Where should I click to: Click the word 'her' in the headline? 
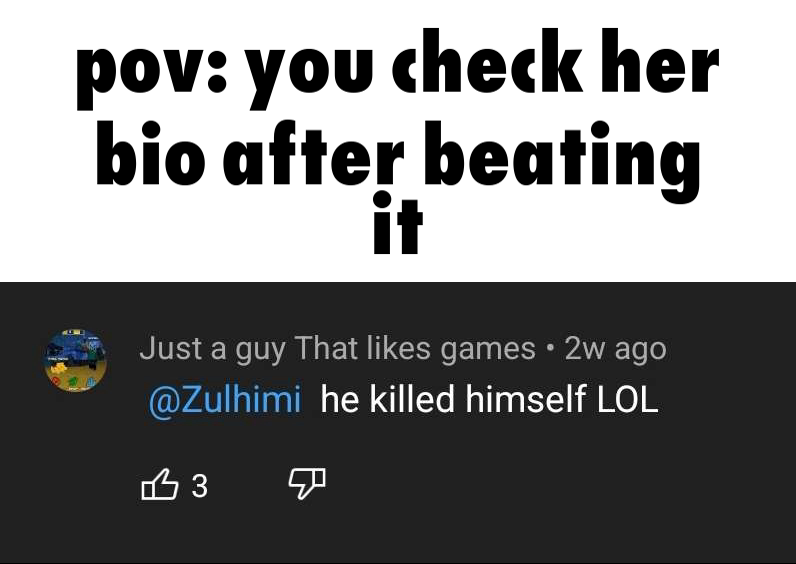[x=660, y=61]
